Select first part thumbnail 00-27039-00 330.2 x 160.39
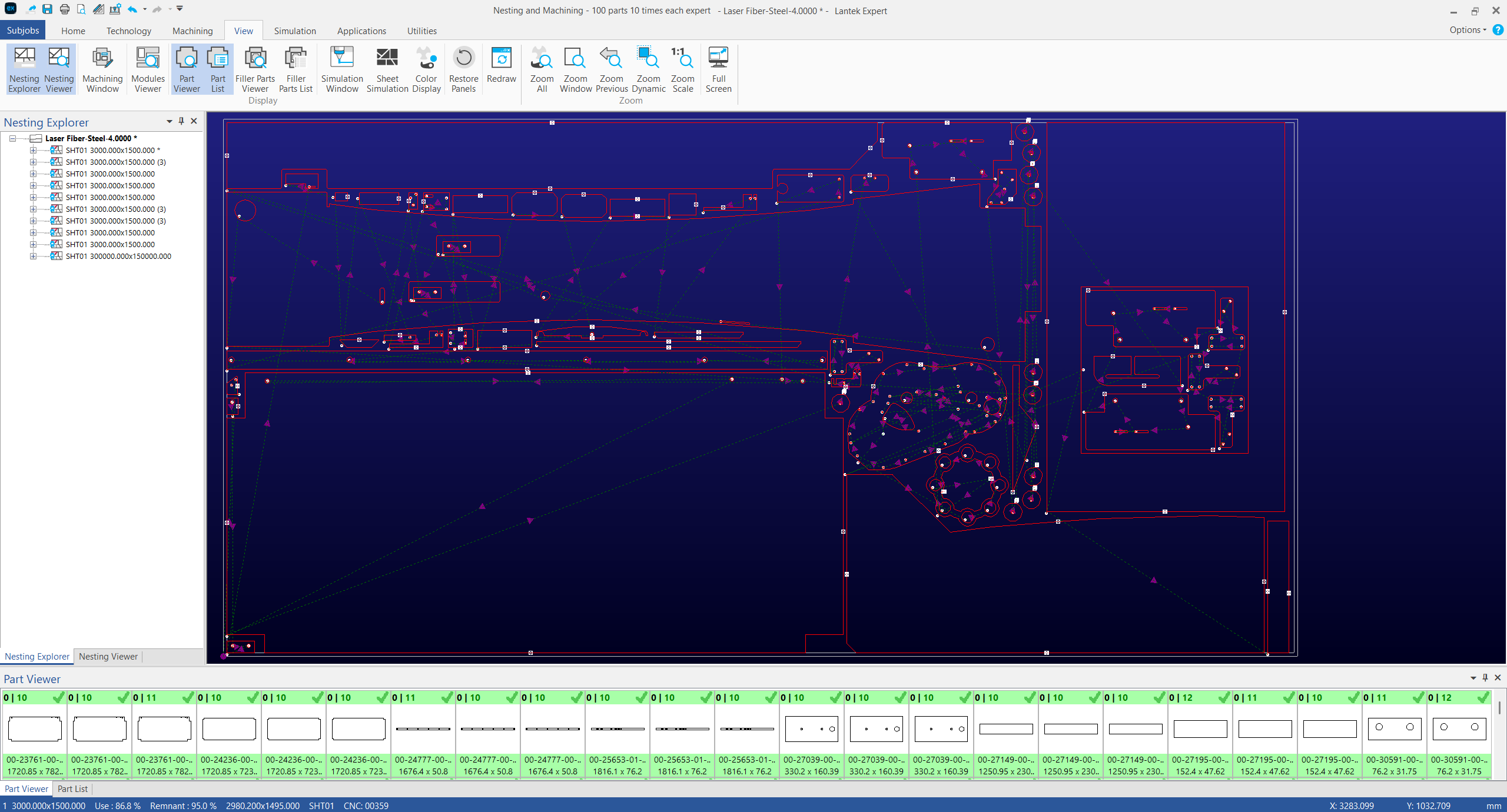Viewport: 1507px width, 812px height. pos(811,734)
